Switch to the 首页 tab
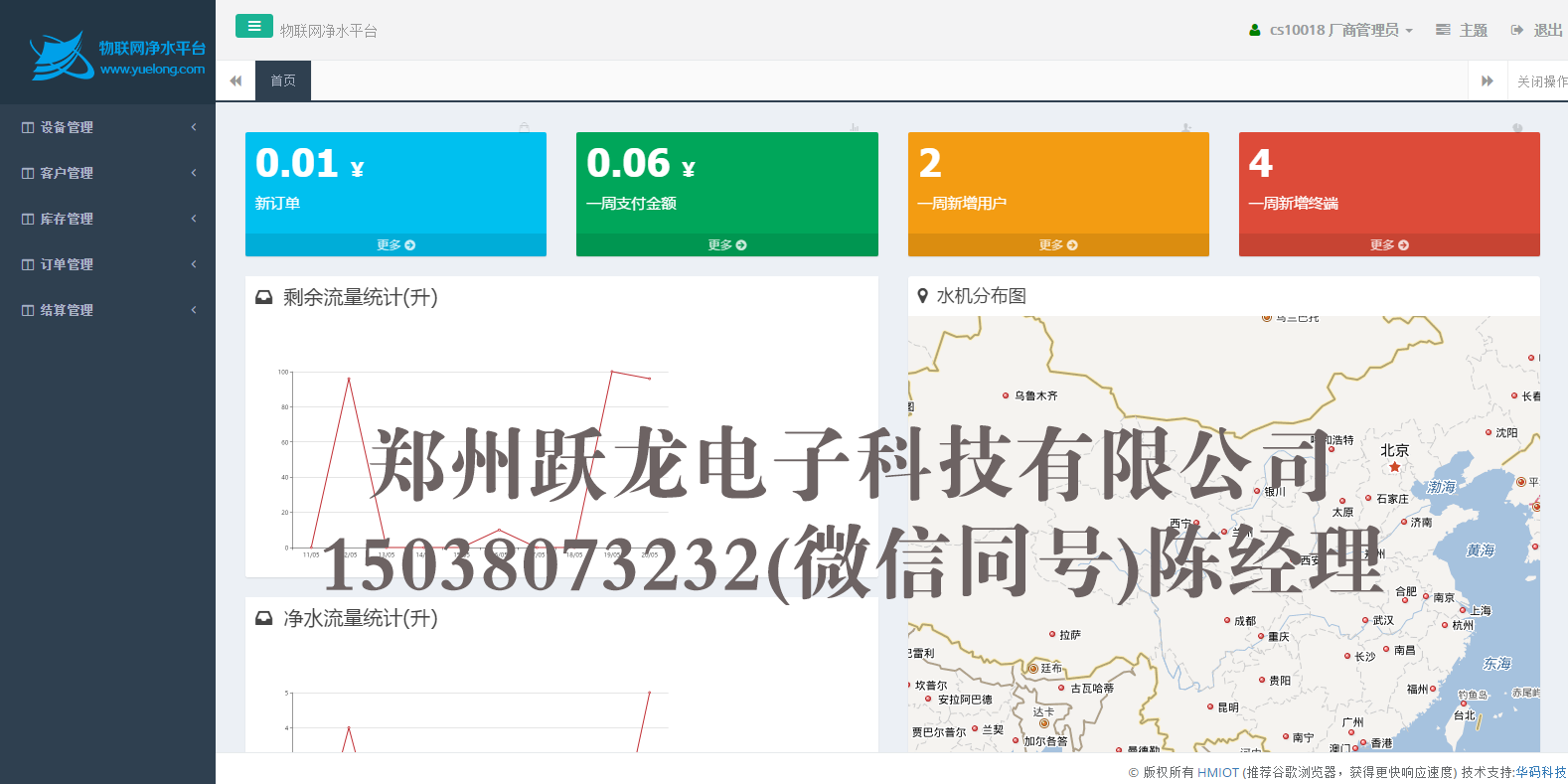Viewport: 1568px width, 784px height. point(283,80)
